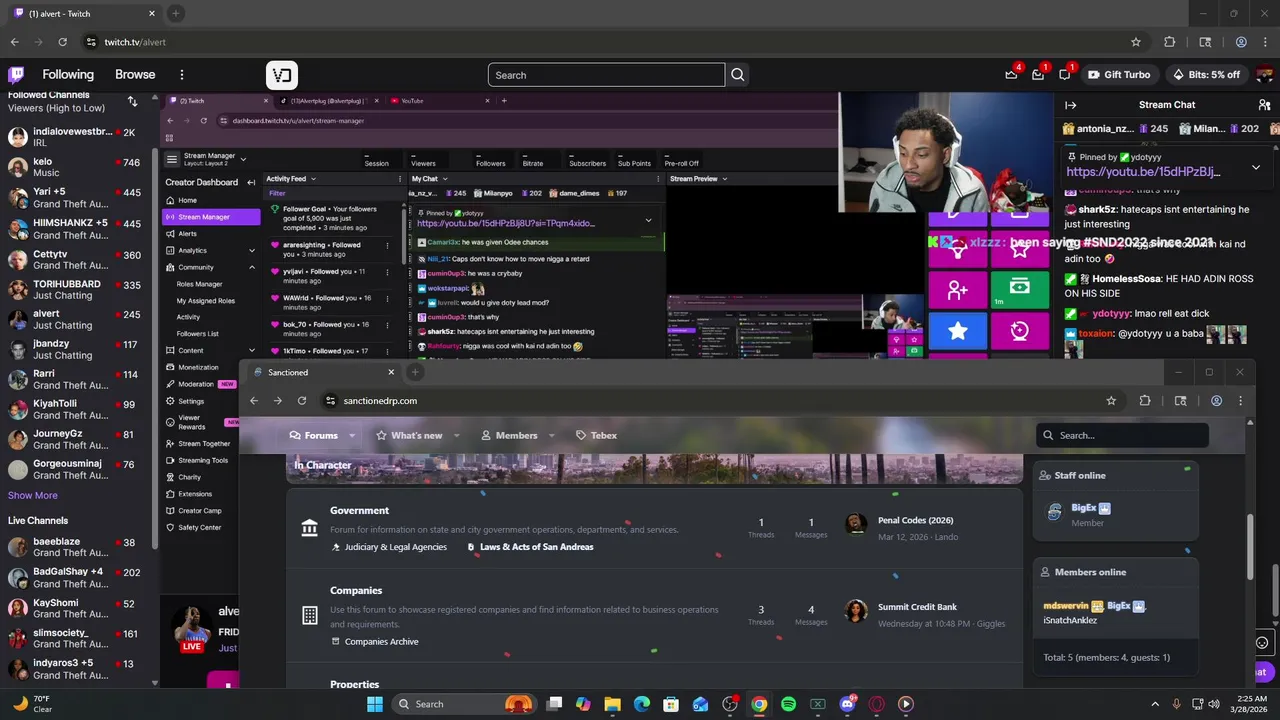Open the Following tab on Twitch
Viewport: 1280px width, 720px height.
[x=68, y=75]
